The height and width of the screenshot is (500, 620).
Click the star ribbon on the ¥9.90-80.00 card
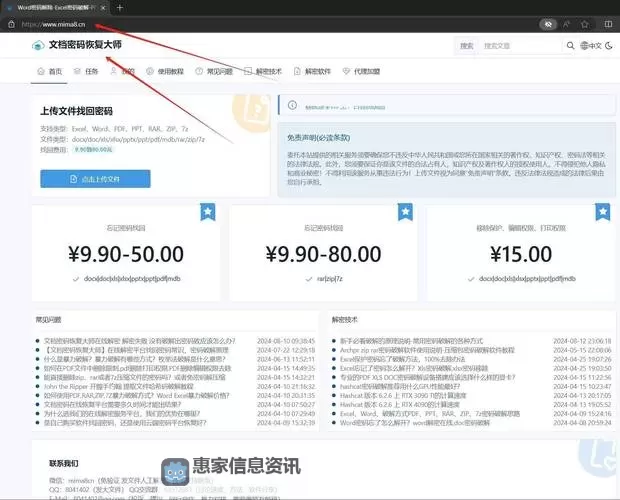coord(405,212)
